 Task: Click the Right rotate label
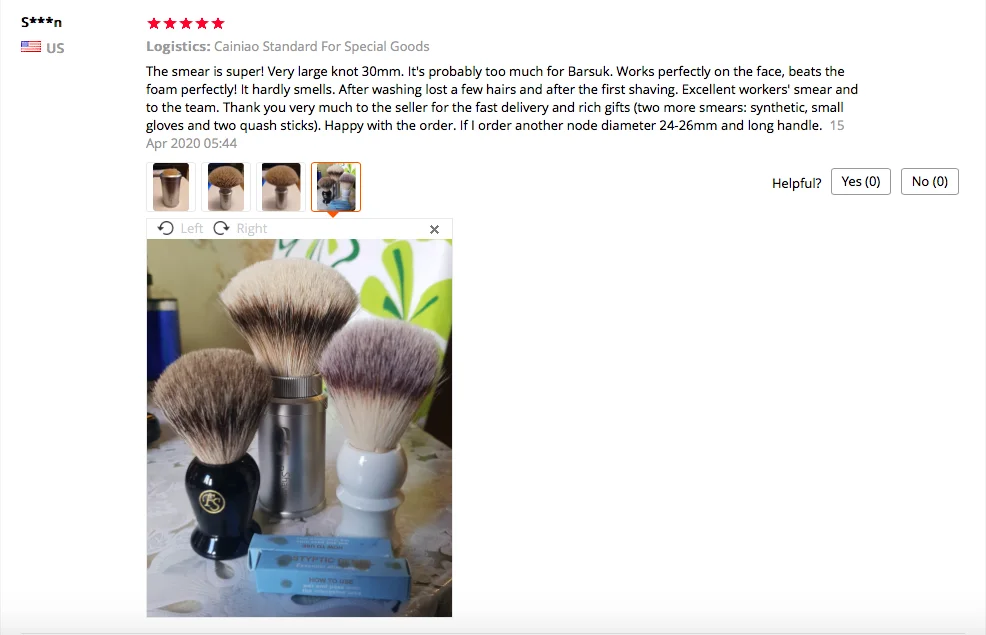(252, 229)
